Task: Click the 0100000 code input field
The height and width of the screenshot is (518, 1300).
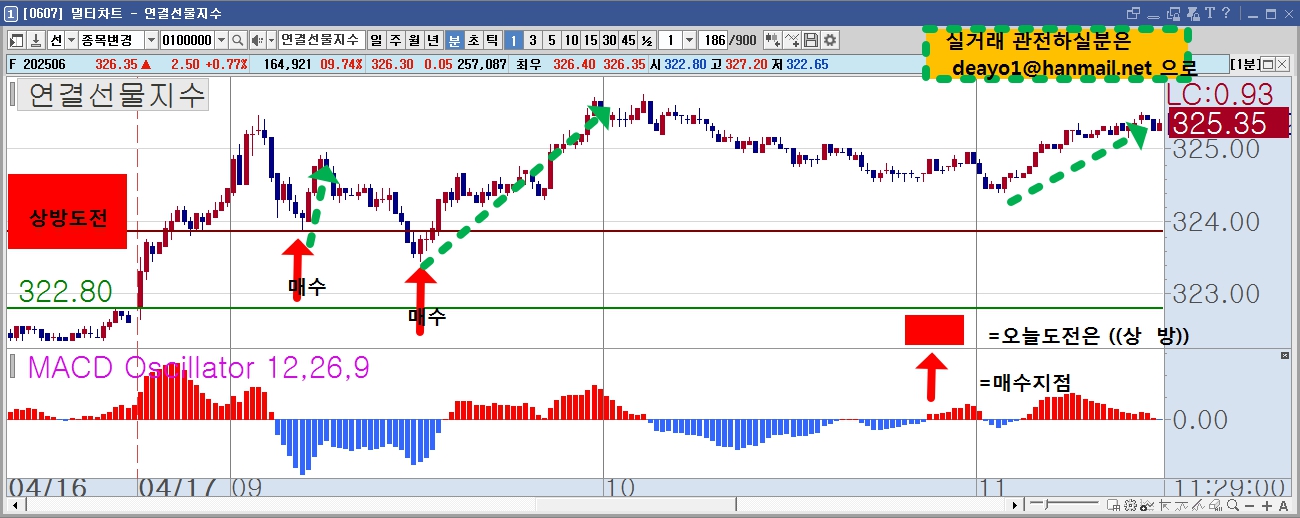Action: pyautogui.click(x=186, y=40)
